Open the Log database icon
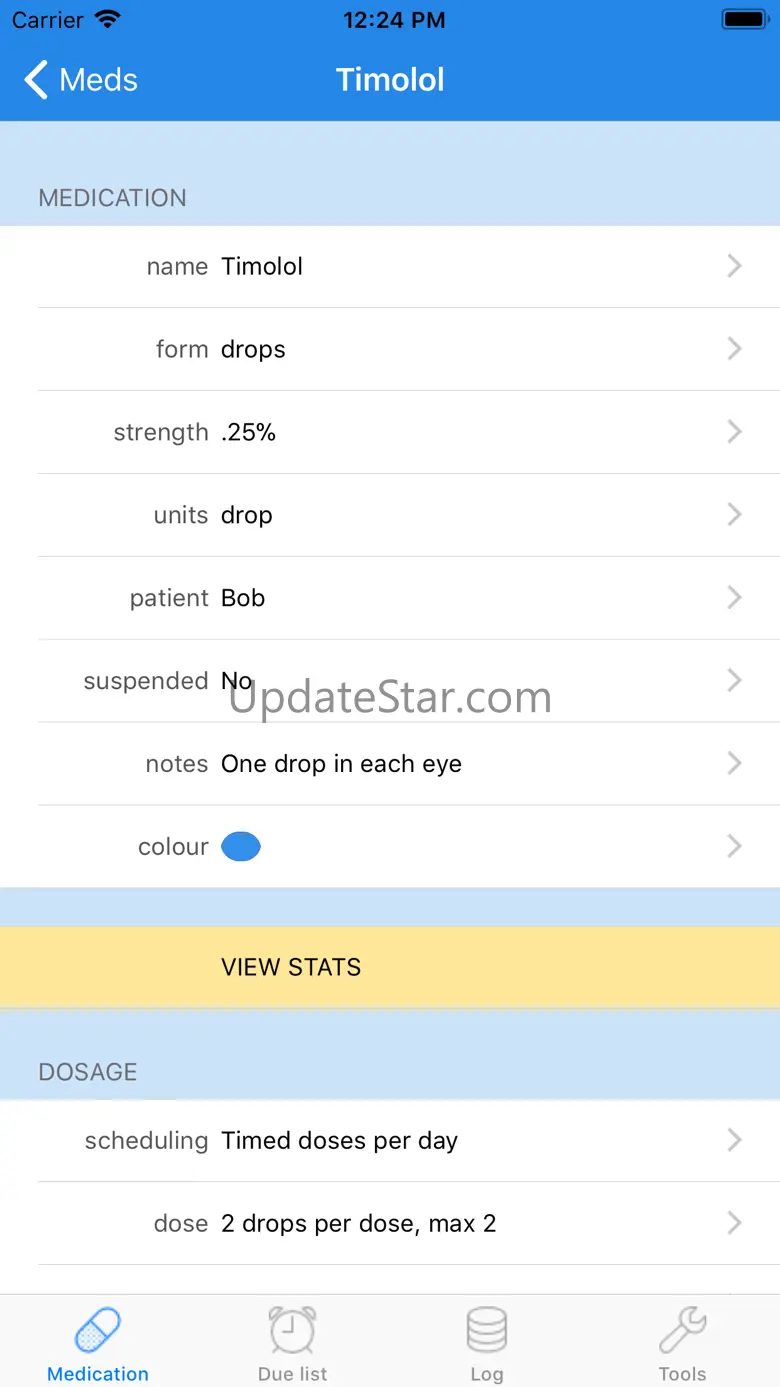 (487, 1330)
